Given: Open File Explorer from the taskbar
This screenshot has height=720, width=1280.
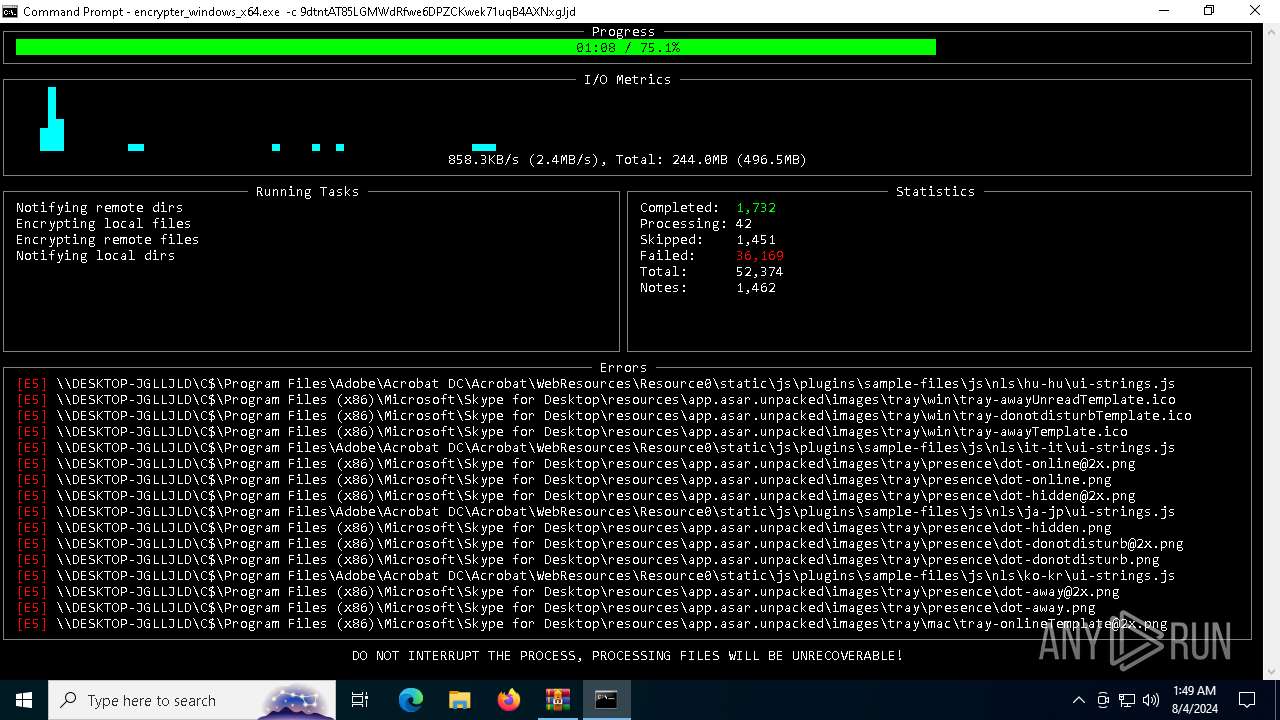Looking at the screenshot, I should (460, 700).
